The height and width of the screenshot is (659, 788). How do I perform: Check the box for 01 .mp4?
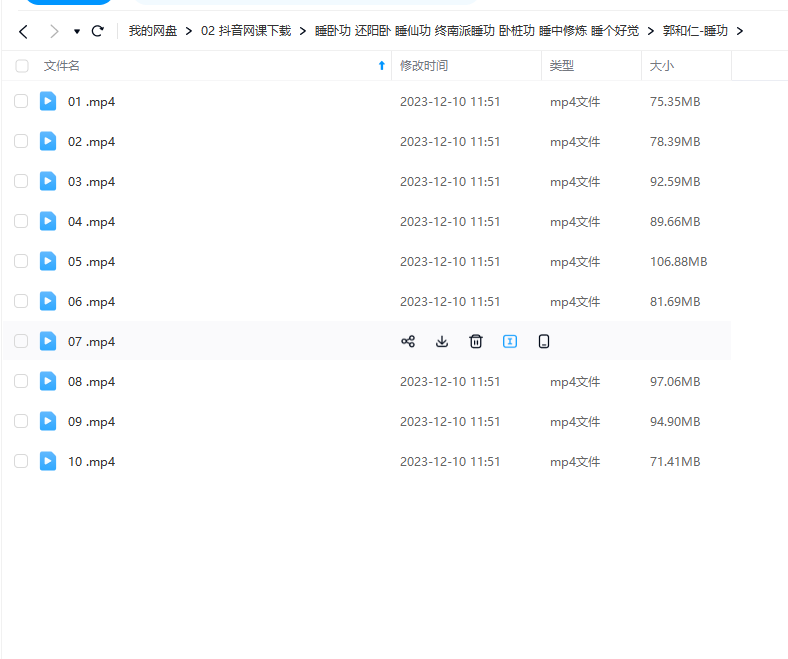click(x=21, y=101)
